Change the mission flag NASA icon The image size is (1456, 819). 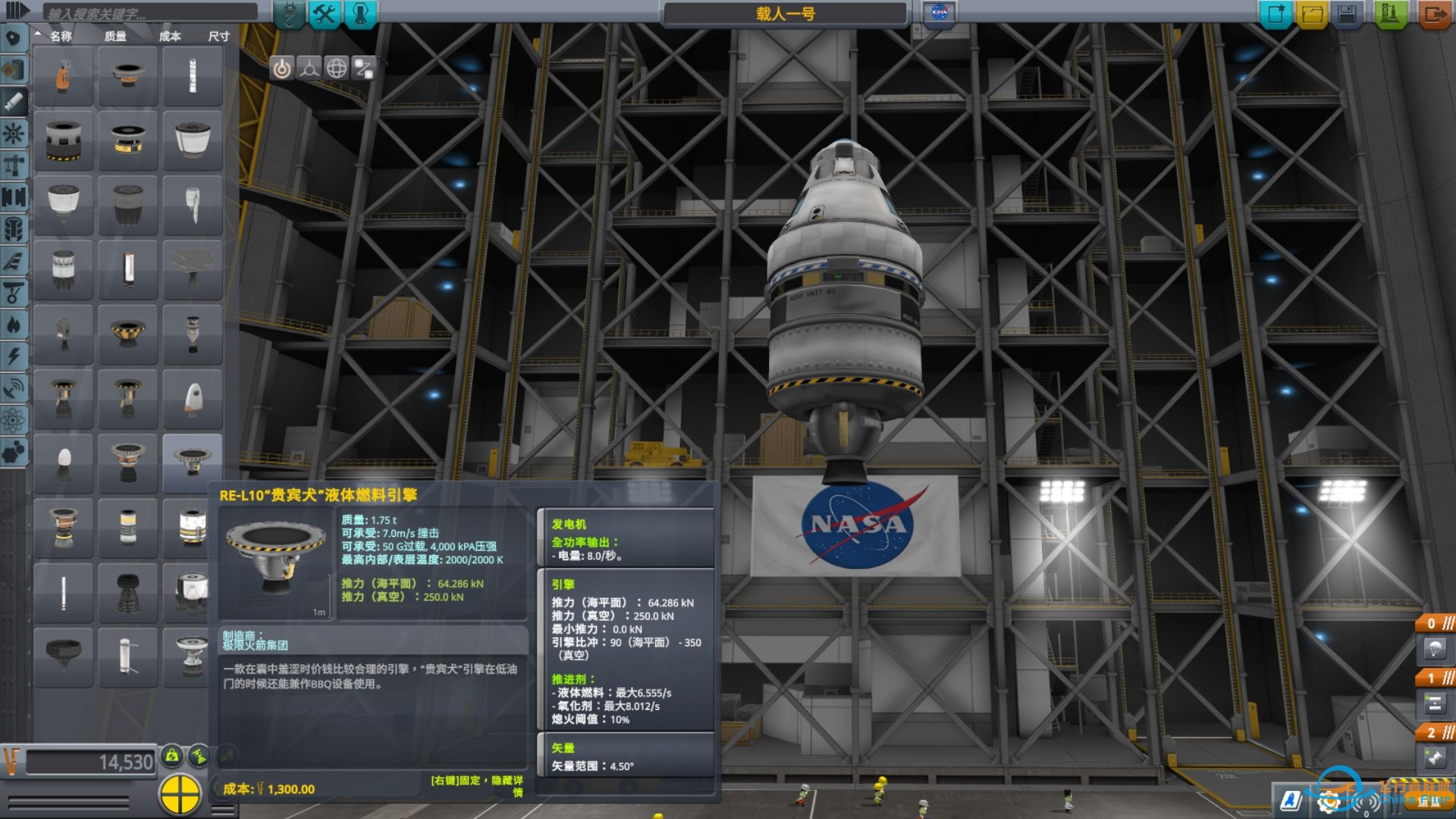pos(939,14)
